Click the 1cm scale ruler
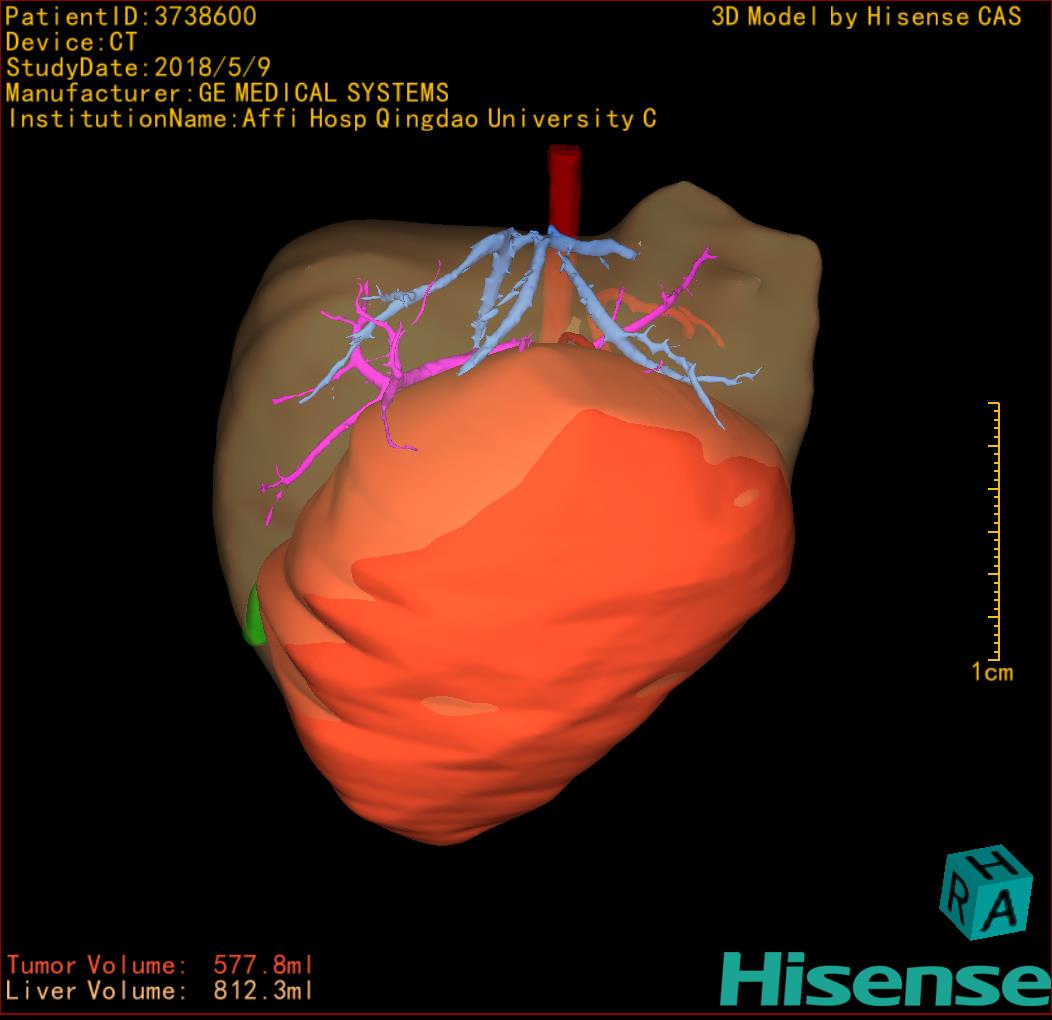This screenshot has height=1020, width=1052. click(994, 531)
